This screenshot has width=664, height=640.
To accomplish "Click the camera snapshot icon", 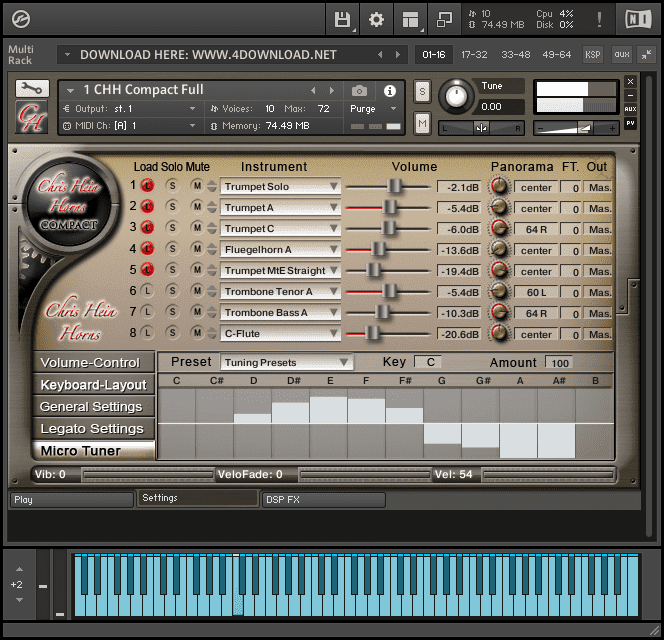I will point(359,91).
